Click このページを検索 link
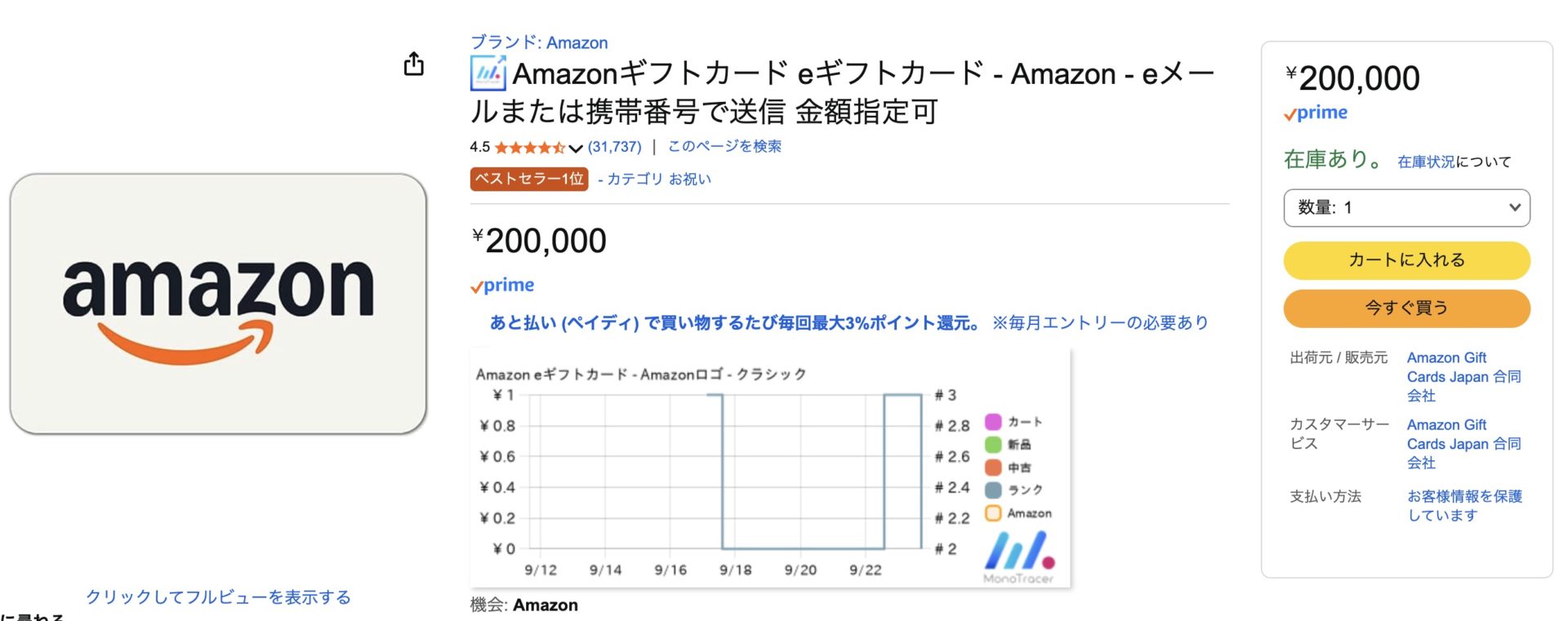 pos(724,146)
